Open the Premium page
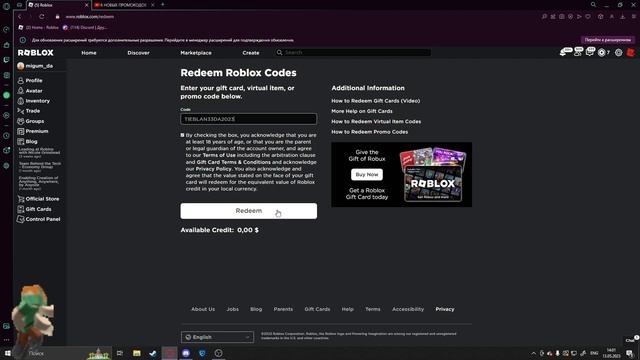The width and height of the screenshot is (640, 360). 33,131
